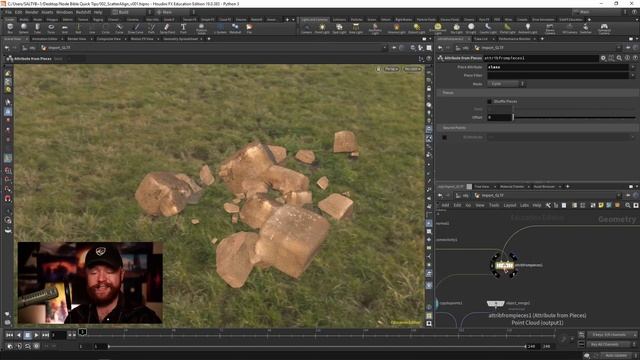640x360 pixels.
Task: Open the Mode dropdown set to Cycle
Action: point(506,84)
